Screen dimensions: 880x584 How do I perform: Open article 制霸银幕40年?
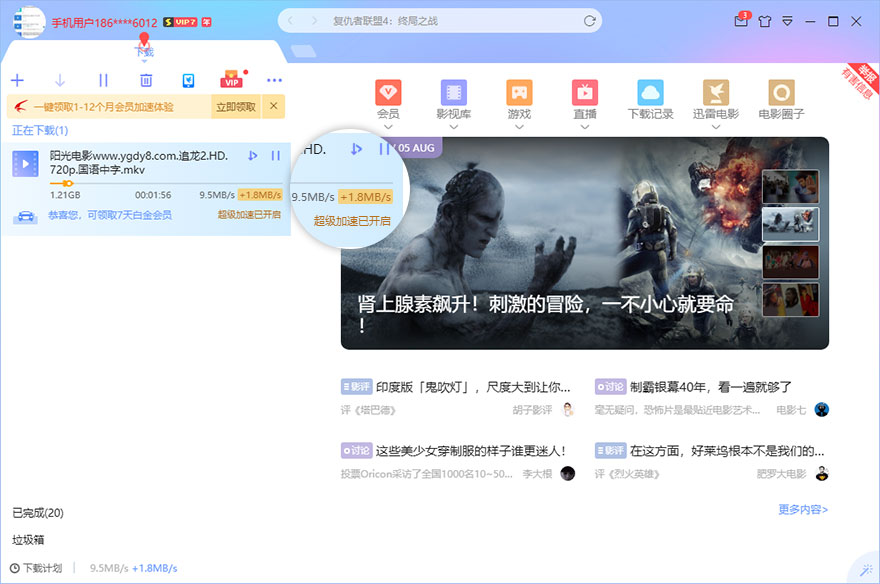(711, 387)
